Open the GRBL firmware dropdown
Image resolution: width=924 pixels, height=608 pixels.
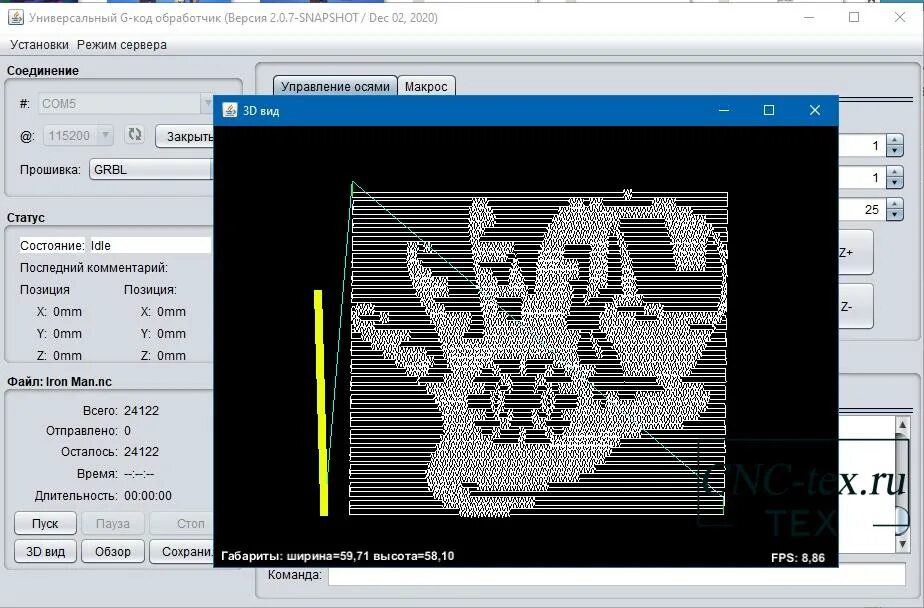(x=151, y=170)
